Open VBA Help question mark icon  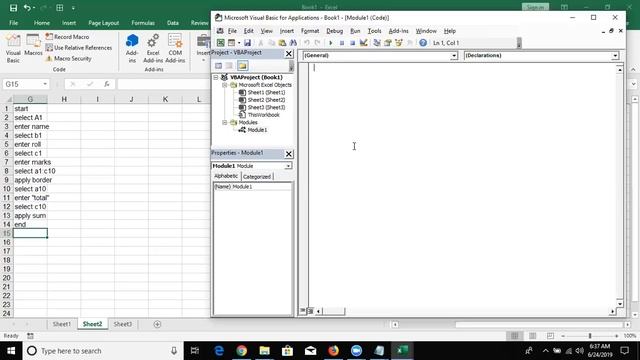pyautogui.click(x=423, y=43)
